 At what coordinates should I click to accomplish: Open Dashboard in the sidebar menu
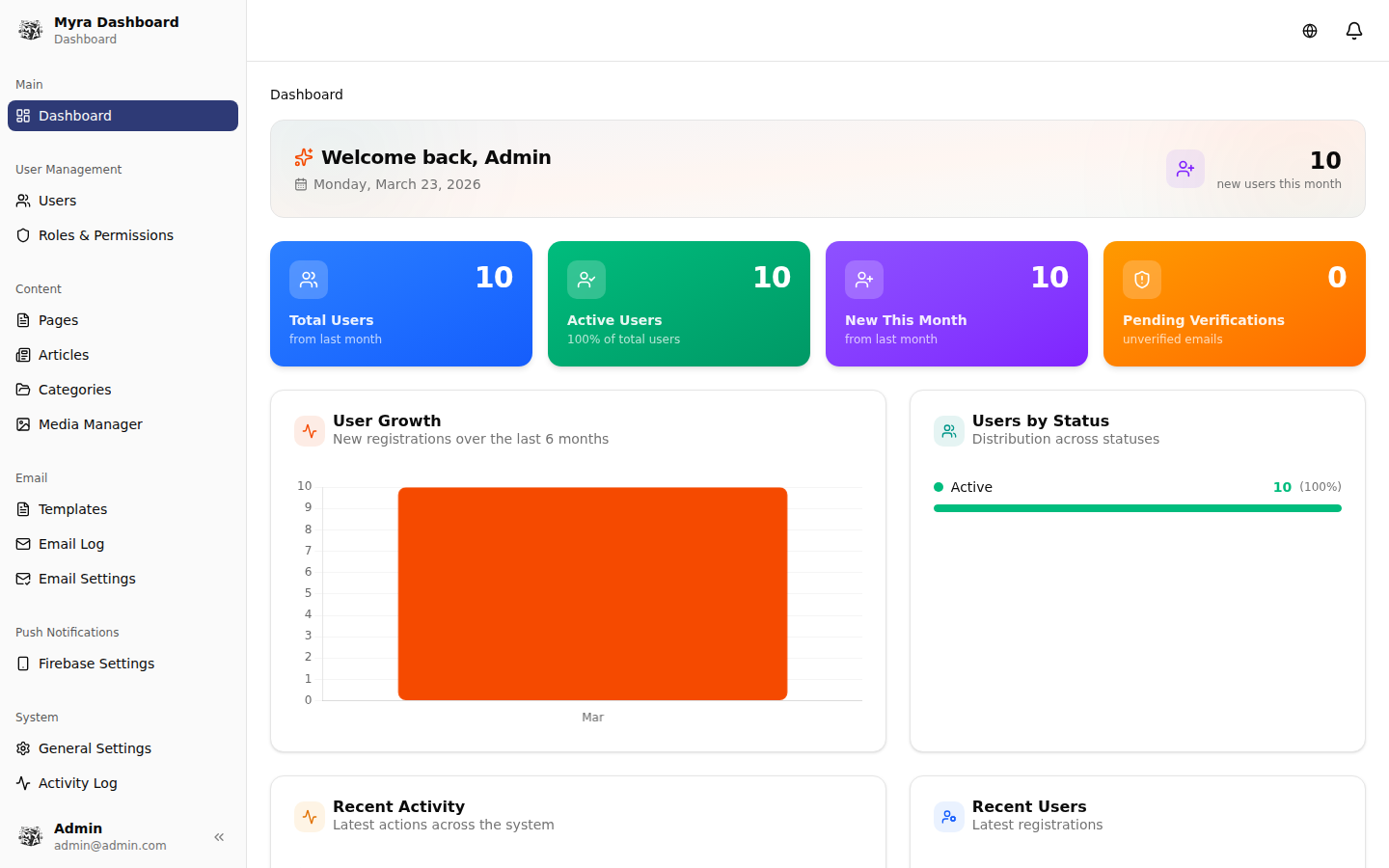point(123,116)
